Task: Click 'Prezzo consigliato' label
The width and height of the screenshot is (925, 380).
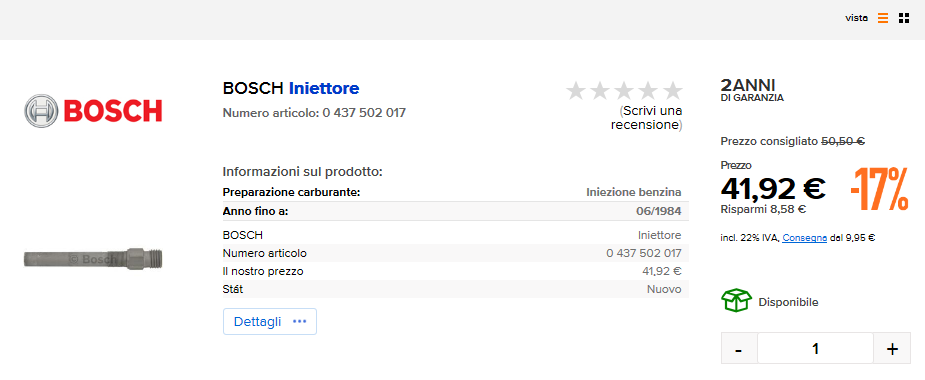Action: point(769,142)
